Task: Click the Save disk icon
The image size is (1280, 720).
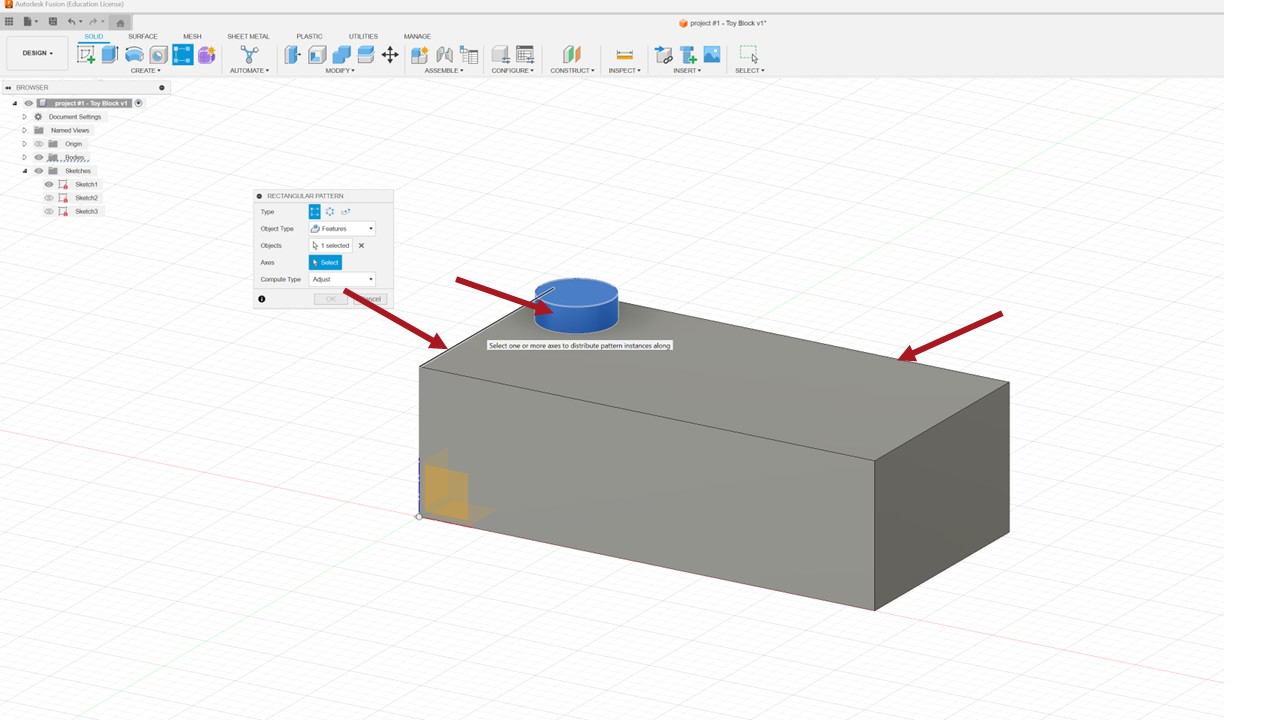Action: click(x=51, y=21)
